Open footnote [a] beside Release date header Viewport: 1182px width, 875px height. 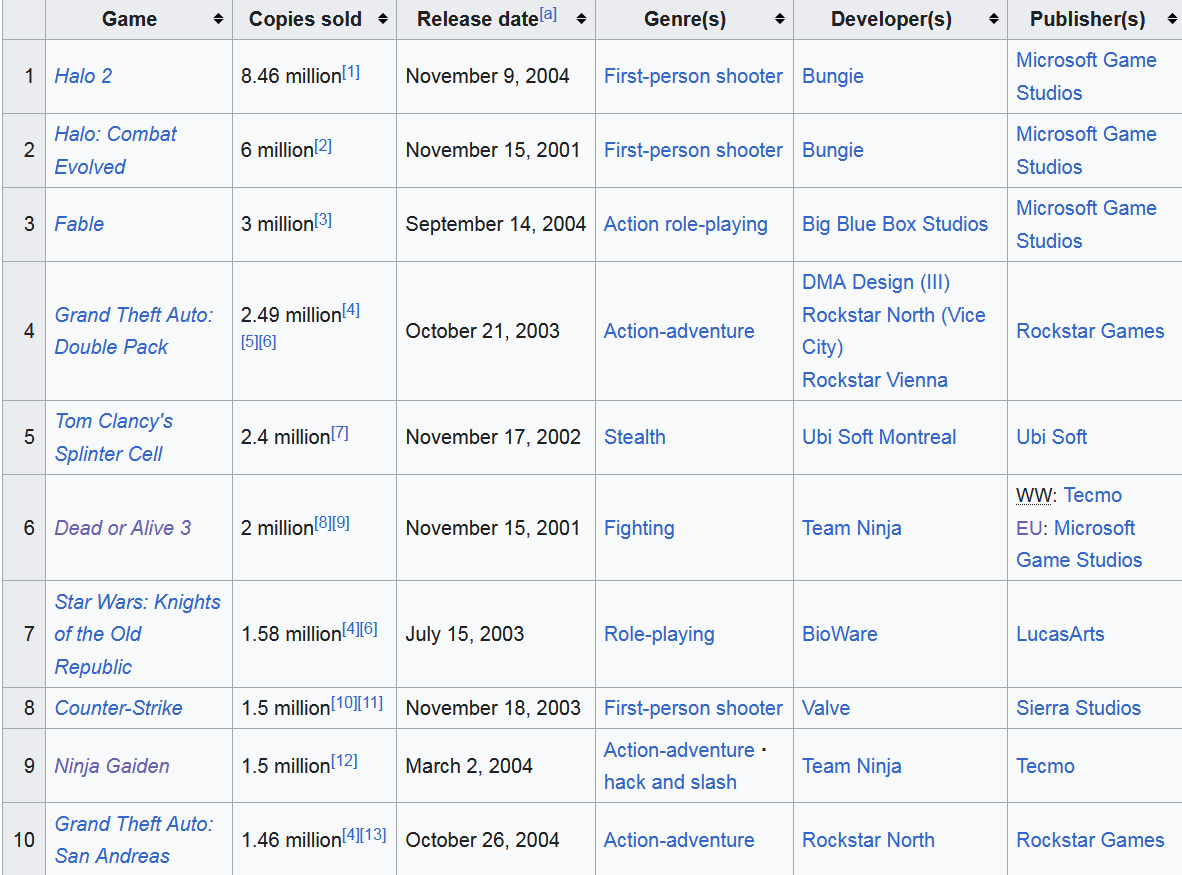point(548,14)
